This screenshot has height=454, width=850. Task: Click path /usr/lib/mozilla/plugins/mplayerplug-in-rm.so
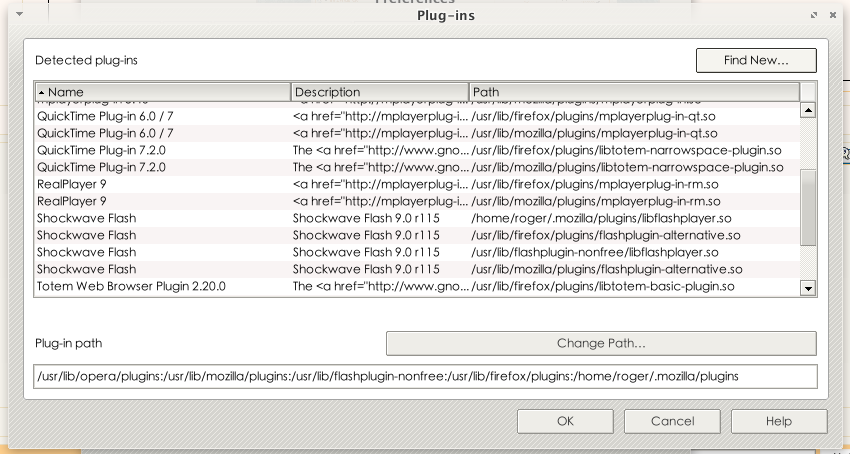[x=596, y=201]
